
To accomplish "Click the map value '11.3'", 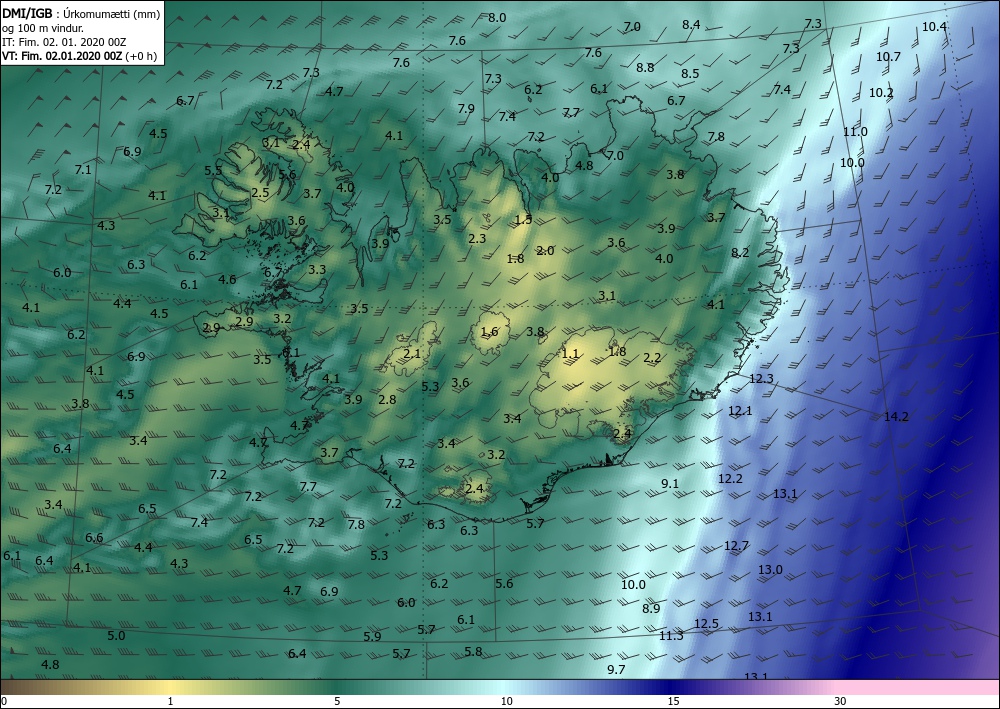I will (671, 635).
